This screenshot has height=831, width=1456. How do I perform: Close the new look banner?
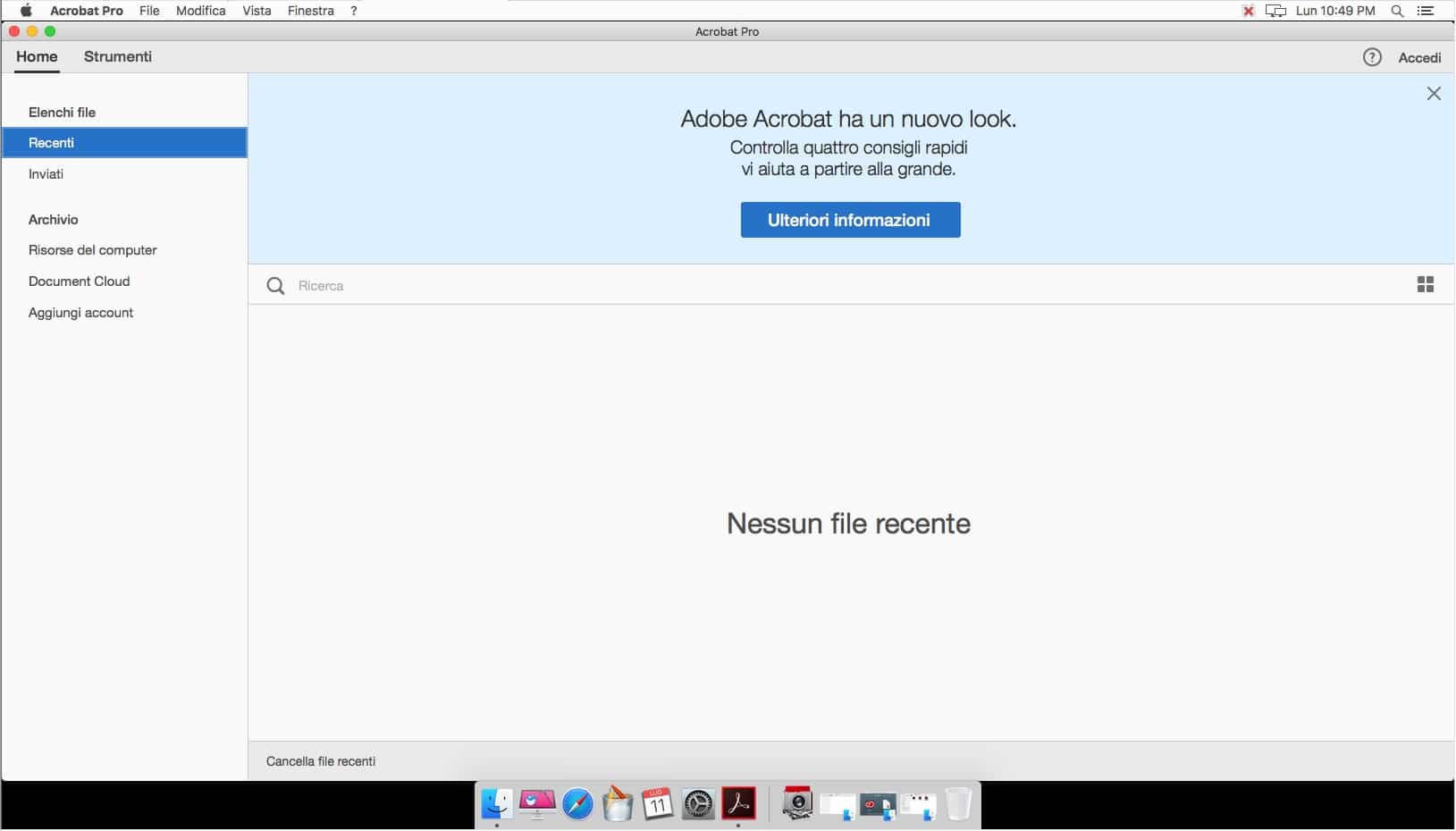pyautogui.click(x=1434, y=94)
